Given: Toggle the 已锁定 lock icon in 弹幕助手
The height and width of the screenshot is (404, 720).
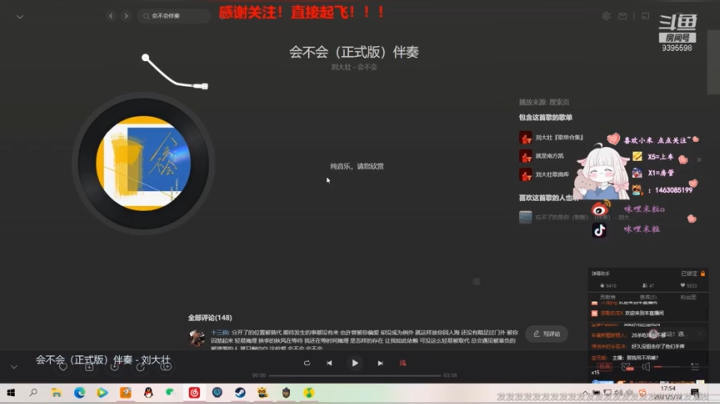Looking at the screenshot, I should pyautogui.click(x=703, y=274).
